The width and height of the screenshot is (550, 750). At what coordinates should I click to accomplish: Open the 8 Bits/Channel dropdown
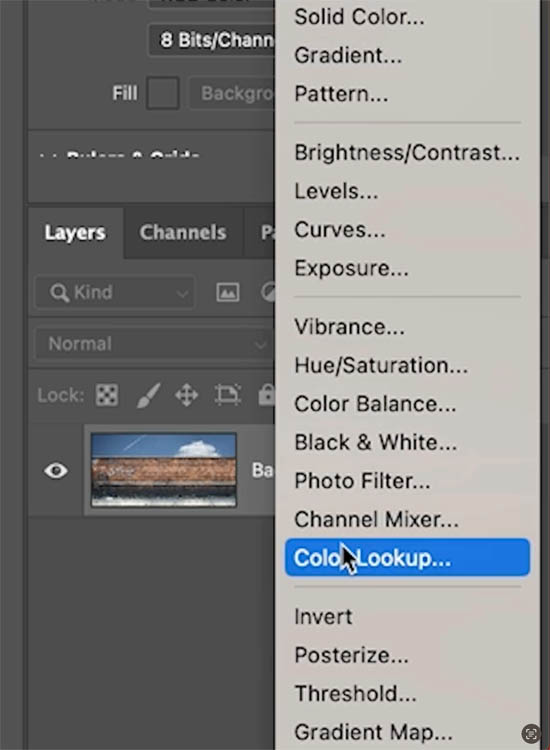pyautogui.click(x=212, y=40)
